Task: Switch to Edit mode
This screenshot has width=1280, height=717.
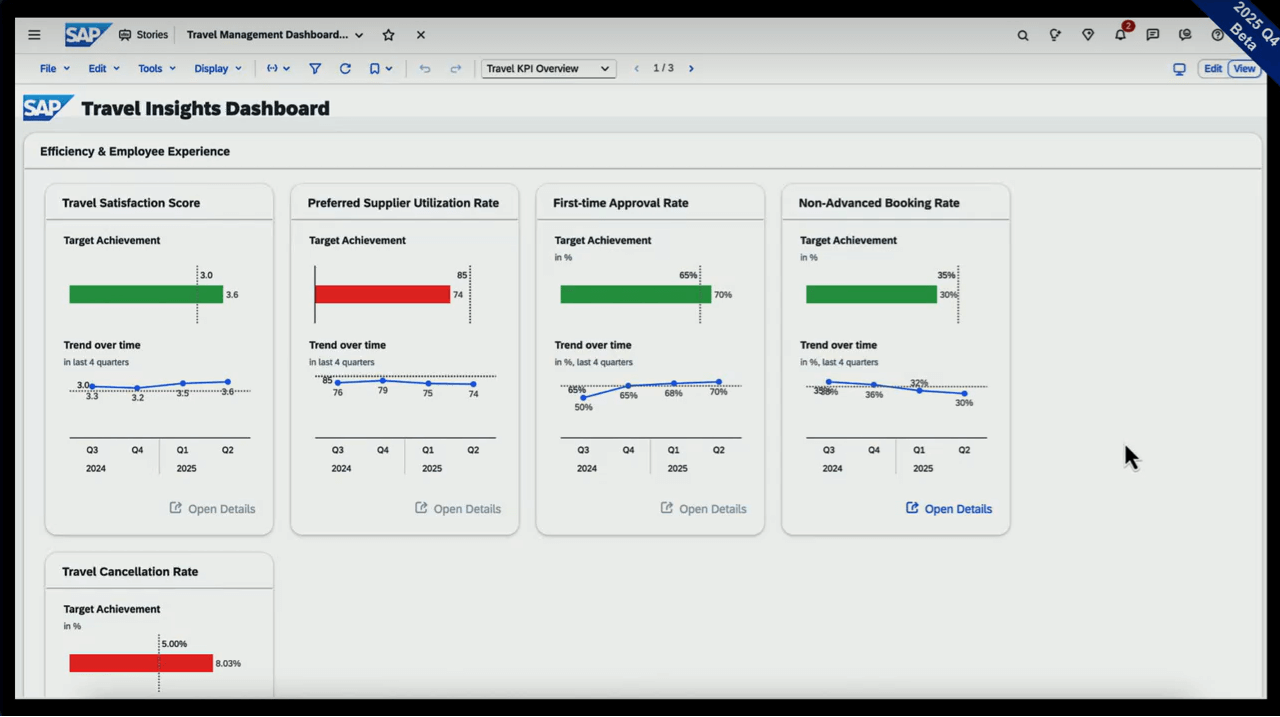Action: (x=1213, y=69)
